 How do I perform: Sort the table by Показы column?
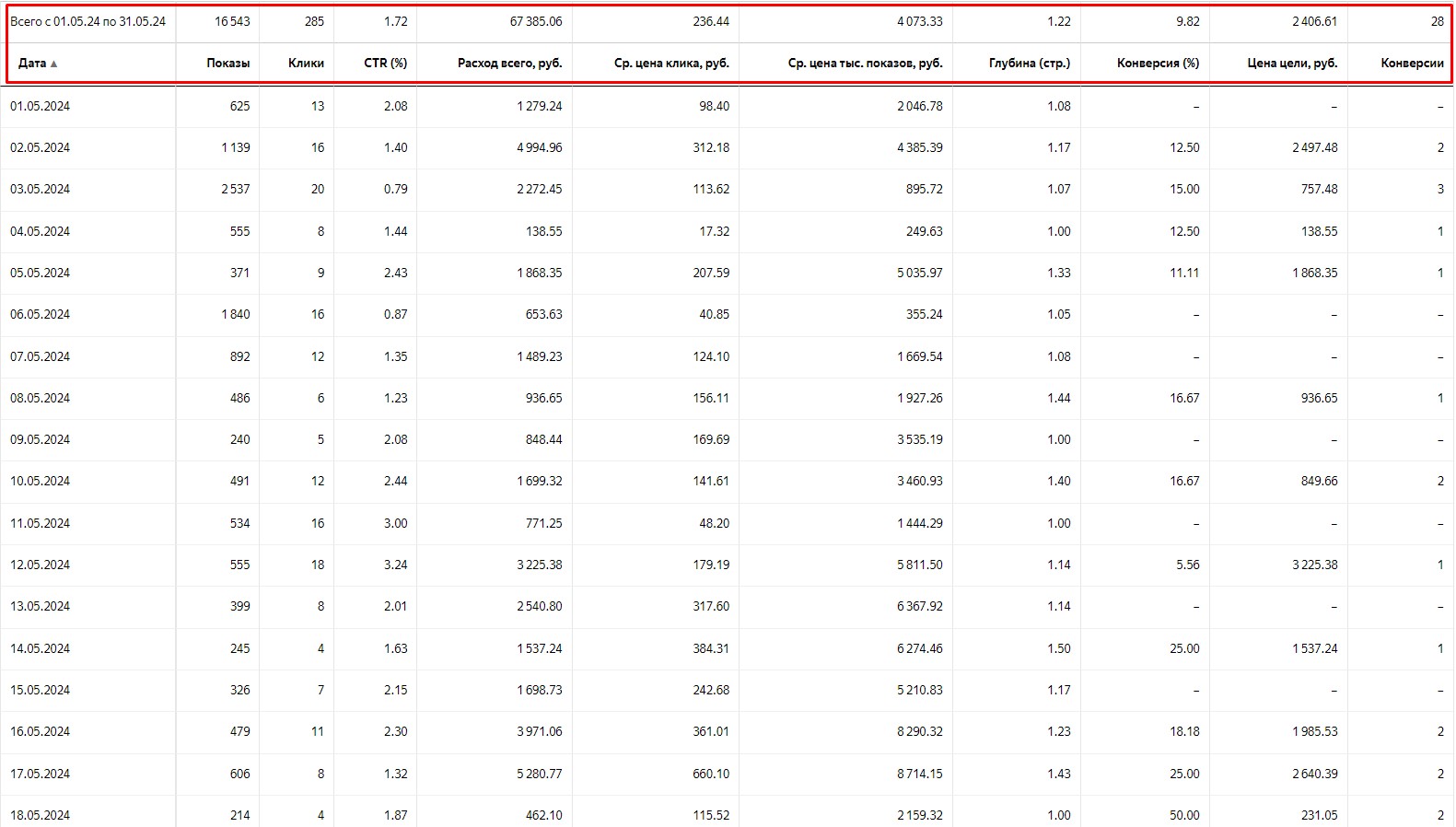[227, 64]
